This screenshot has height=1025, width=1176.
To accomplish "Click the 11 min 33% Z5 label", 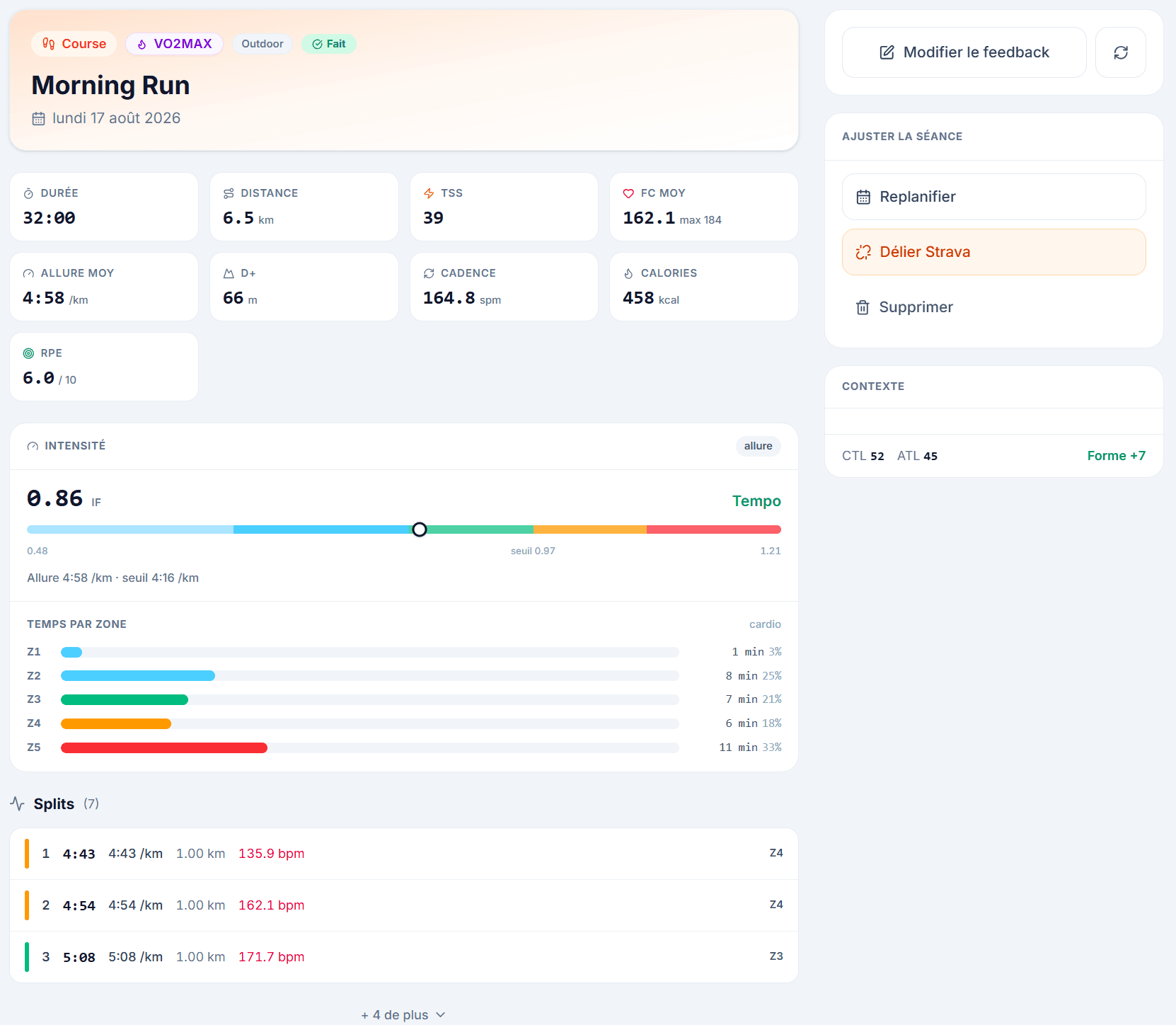I will pyautogui.click(x=750, y=748).
